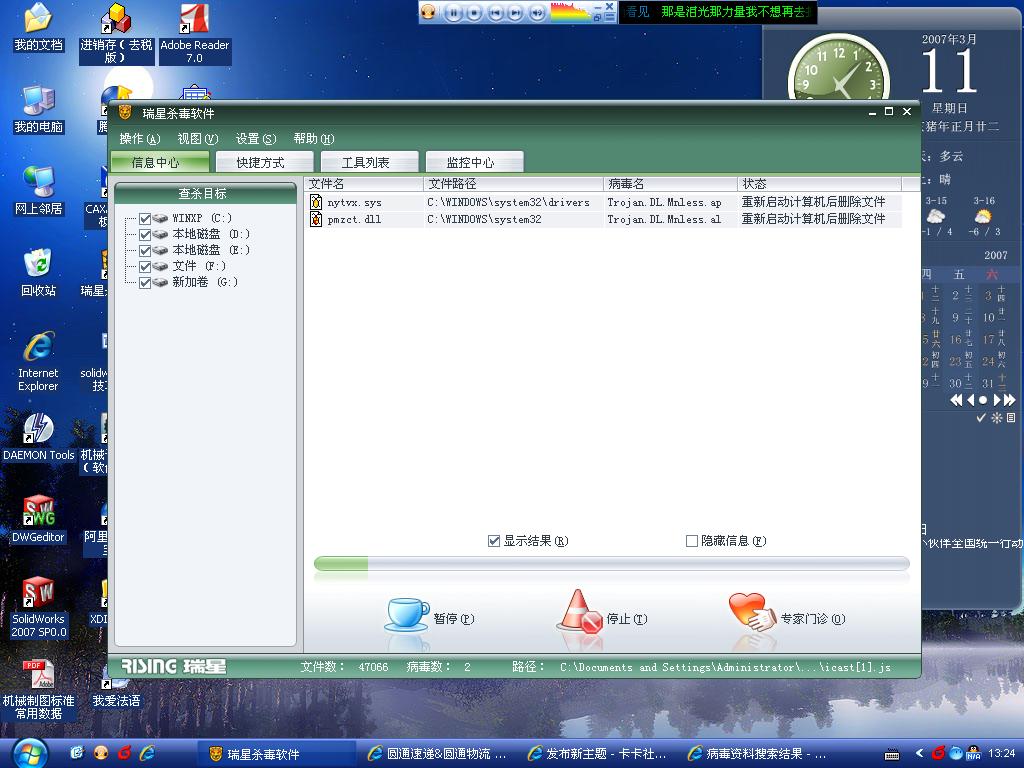Uncheck the 新加卷 (G:) drive checkbox
This screenshot has height=768, width=1024.
point(146,282)
